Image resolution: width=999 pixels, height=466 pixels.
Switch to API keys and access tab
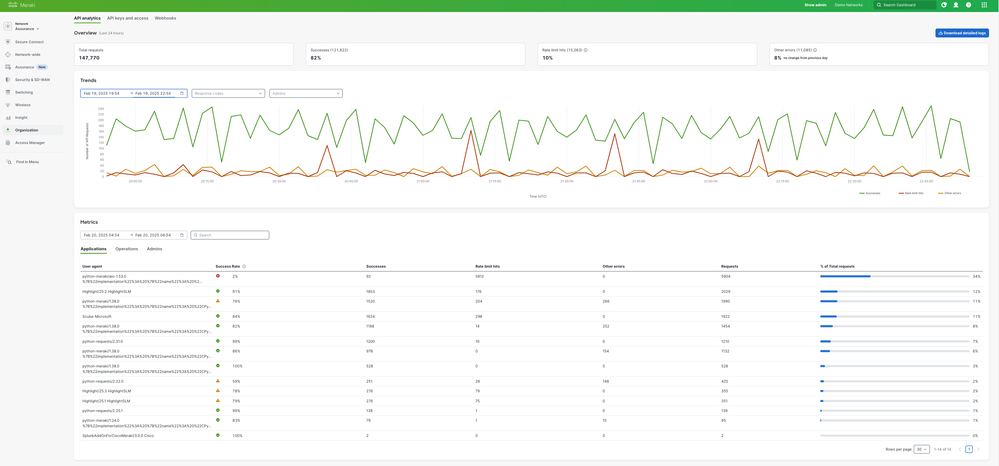[x=127, y=18]
